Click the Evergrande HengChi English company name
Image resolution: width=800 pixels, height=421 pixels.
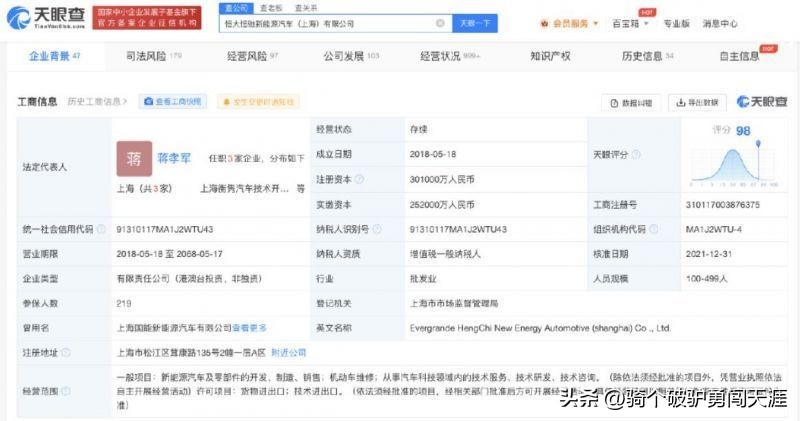coord(540,328)
